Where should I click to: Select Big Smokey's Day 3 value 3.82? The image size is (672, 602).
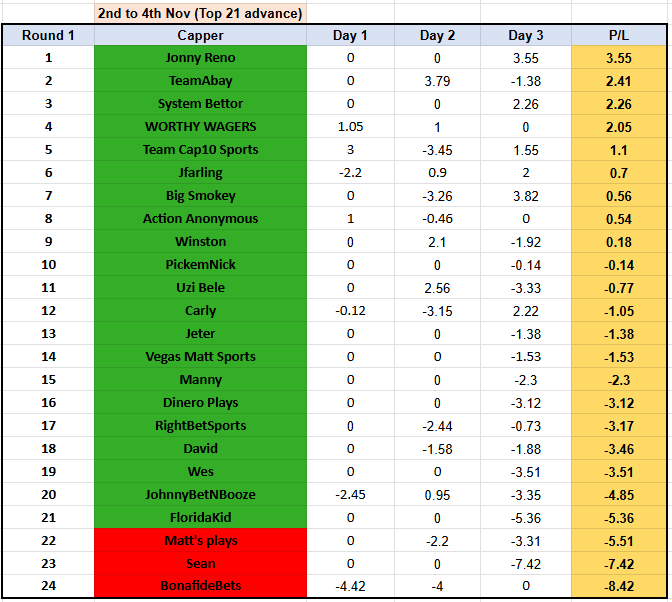point(526,196)
